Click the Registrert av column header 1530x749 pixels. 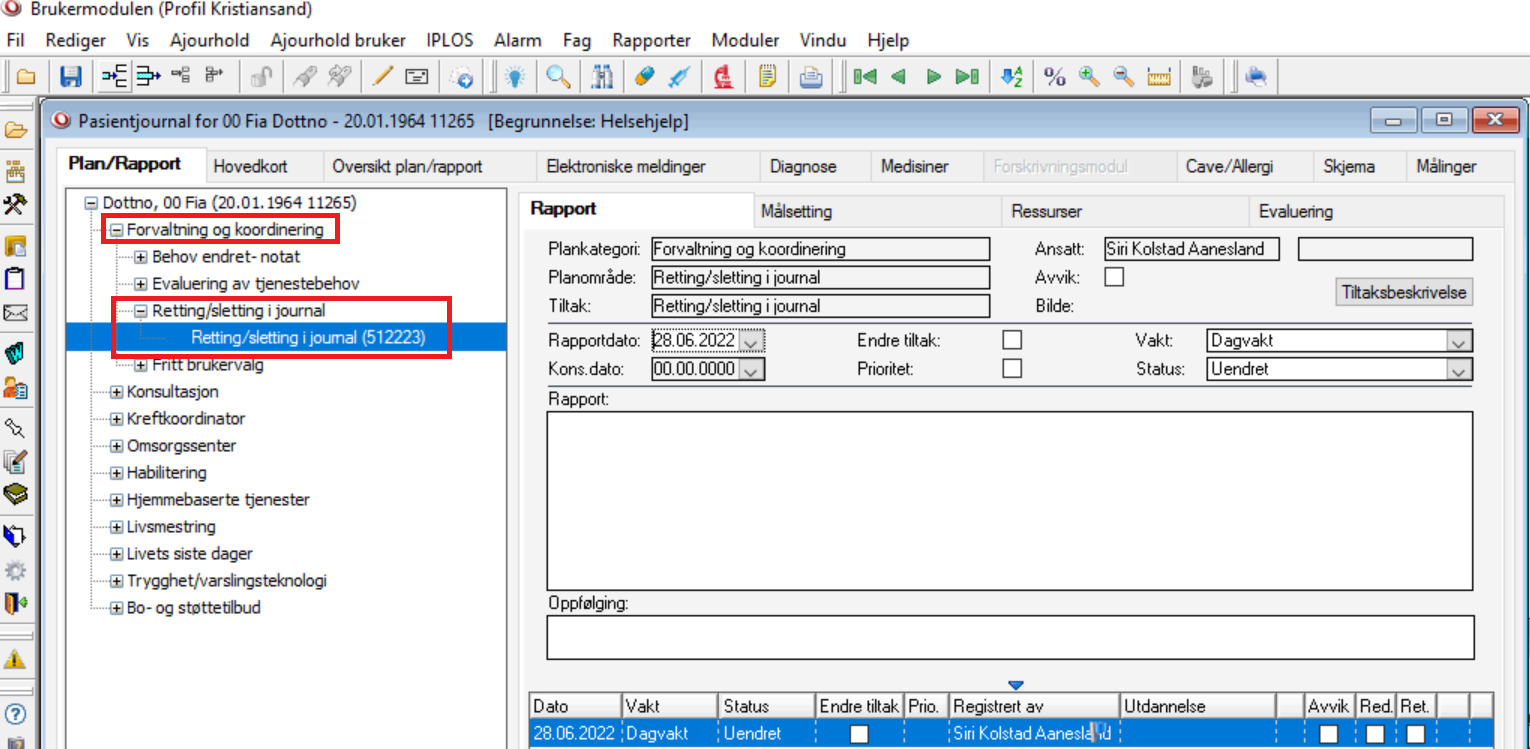(x=1034, y=706)
